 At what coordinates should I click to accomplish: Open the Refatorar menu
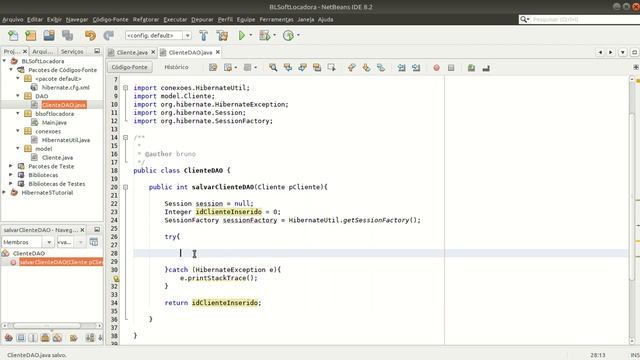pyautogui.click(x=146, y=19)
